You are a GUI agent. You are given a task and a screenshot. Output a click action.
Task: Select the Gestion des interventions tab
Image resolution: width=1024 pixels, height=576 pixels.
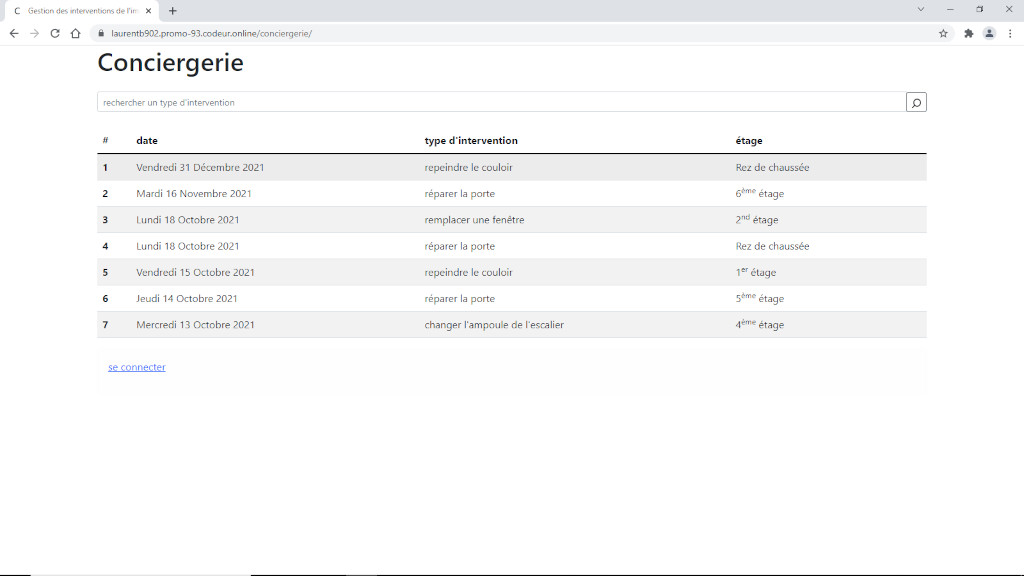[80, 11]
